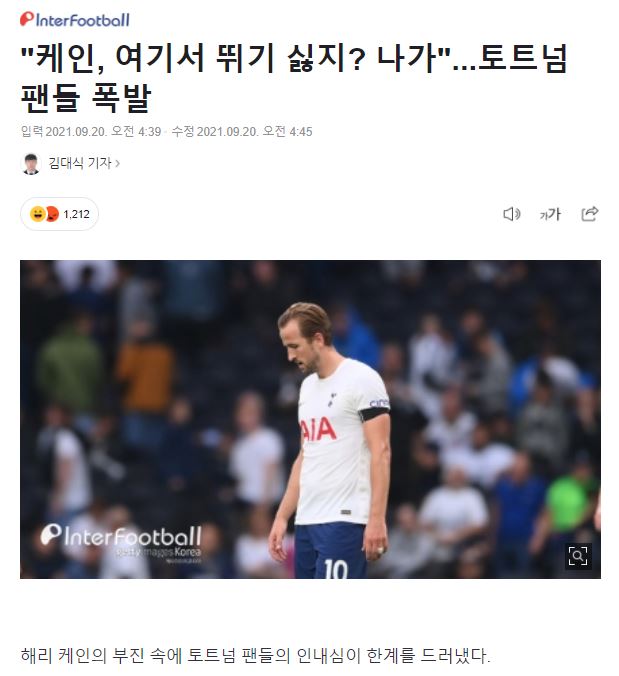Open font size settings (가가 icon)
This screenshot has height=676, width=619.
550,214
